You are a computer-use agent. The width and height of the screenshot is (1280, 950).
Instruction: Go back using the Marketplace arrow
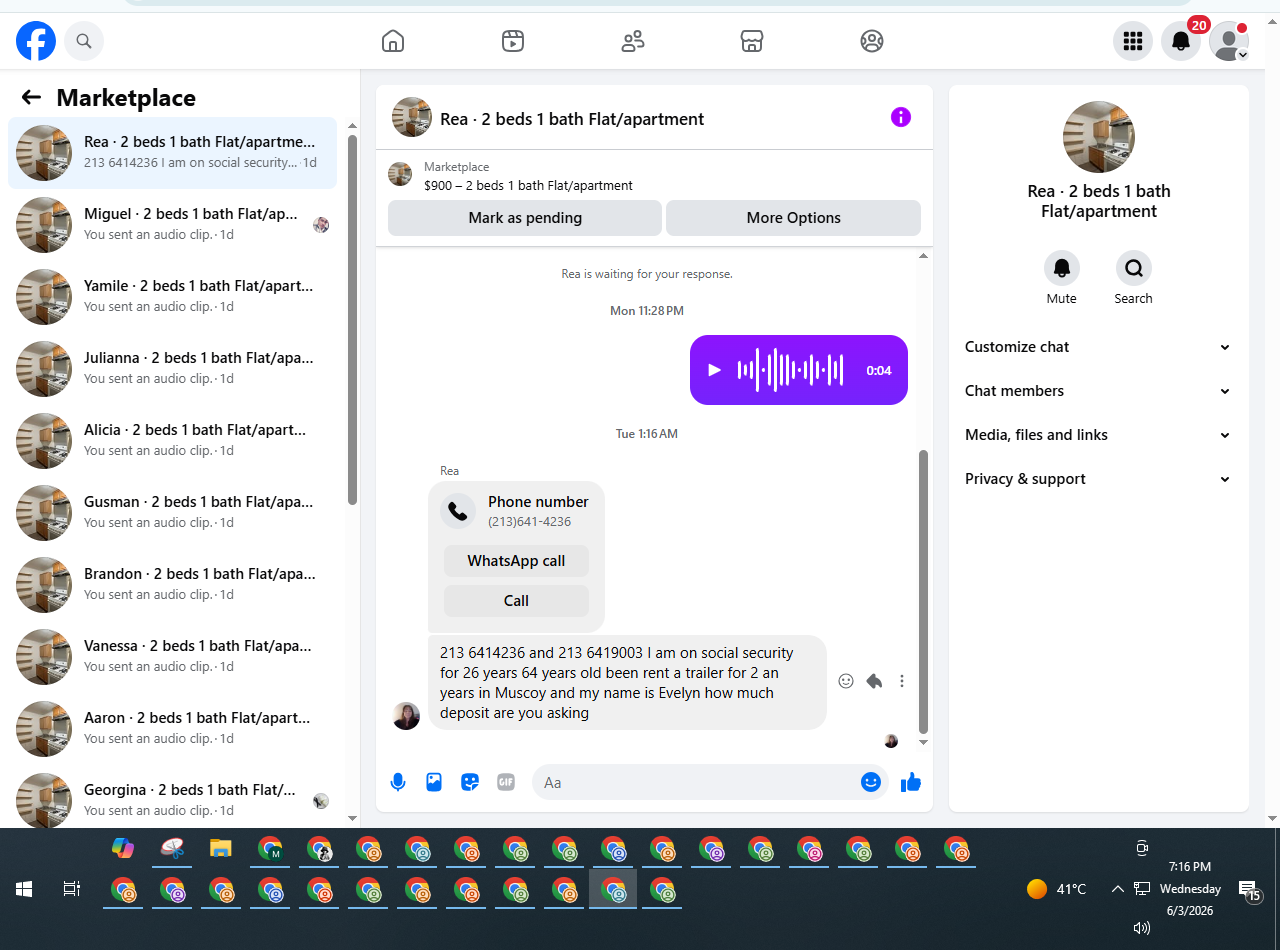coord(31,97)
